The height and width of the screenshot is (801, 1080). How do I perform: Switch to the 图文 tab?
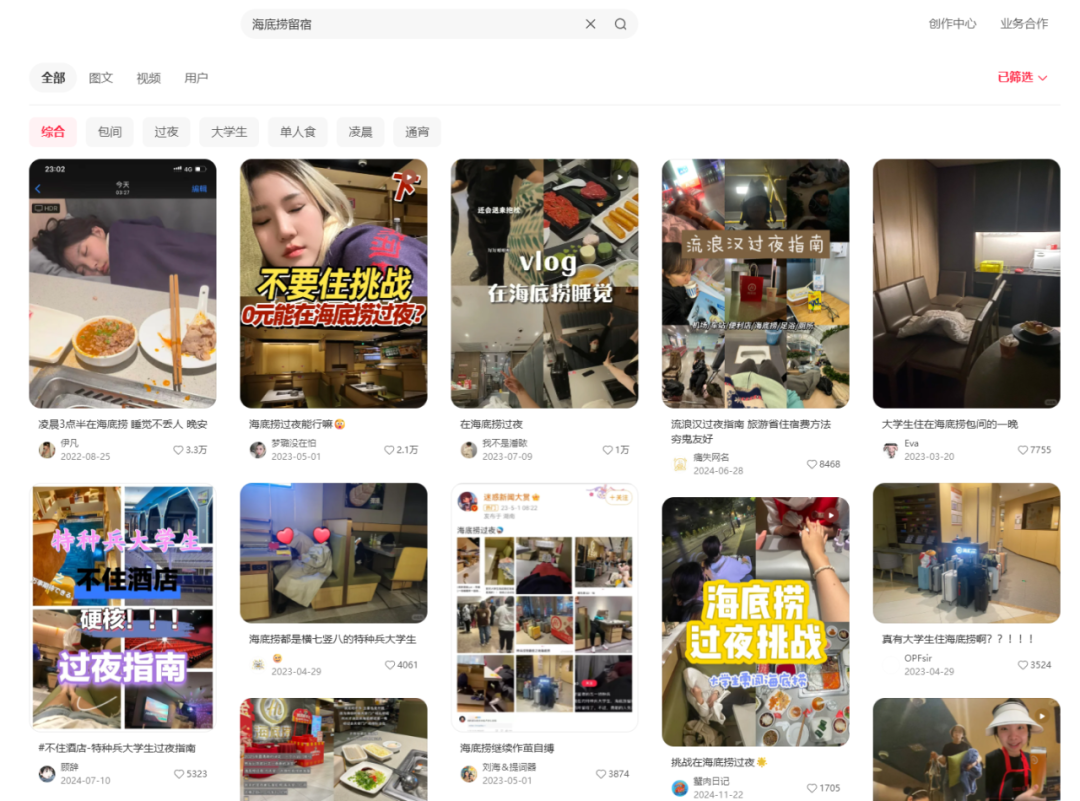[x=101, y=78]
